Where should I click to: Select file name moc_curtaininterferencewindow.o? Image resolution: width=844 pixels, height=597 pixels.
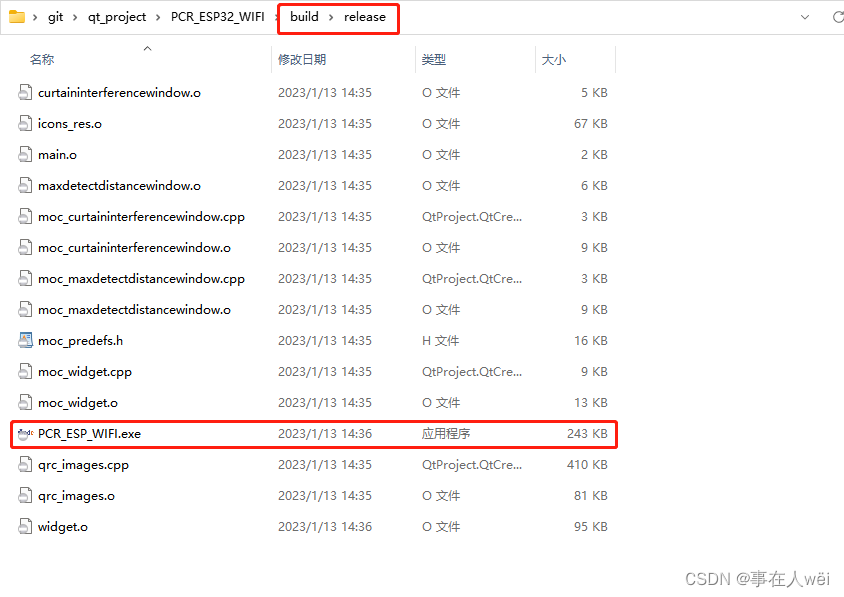[x=134, y=248]
